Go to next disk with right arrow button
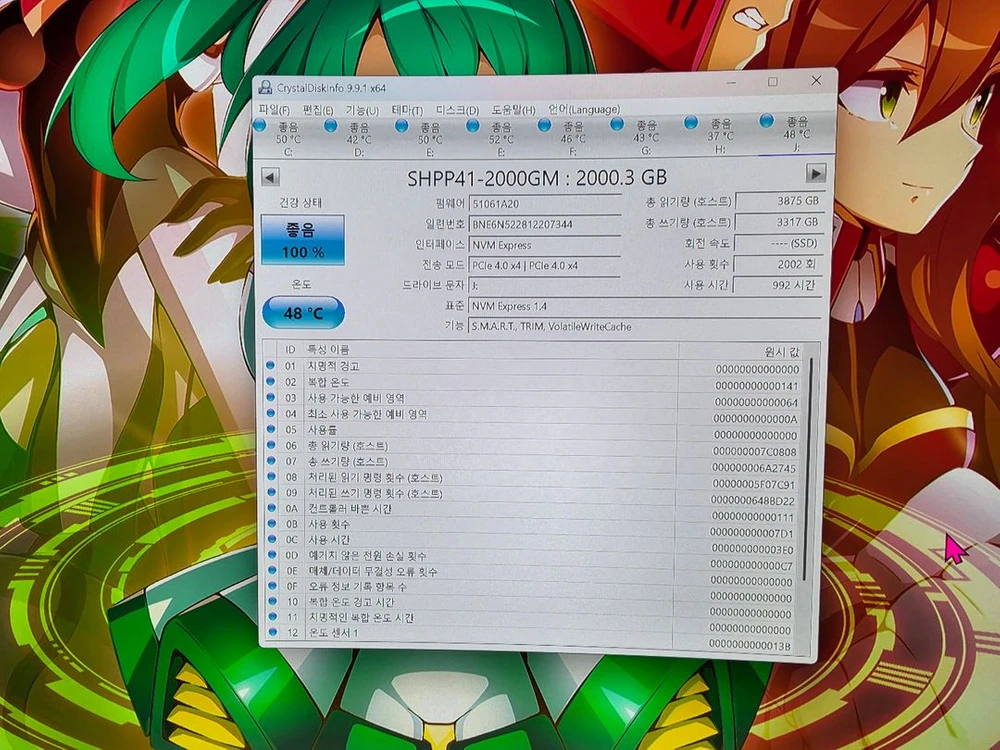 pos(816,173)
